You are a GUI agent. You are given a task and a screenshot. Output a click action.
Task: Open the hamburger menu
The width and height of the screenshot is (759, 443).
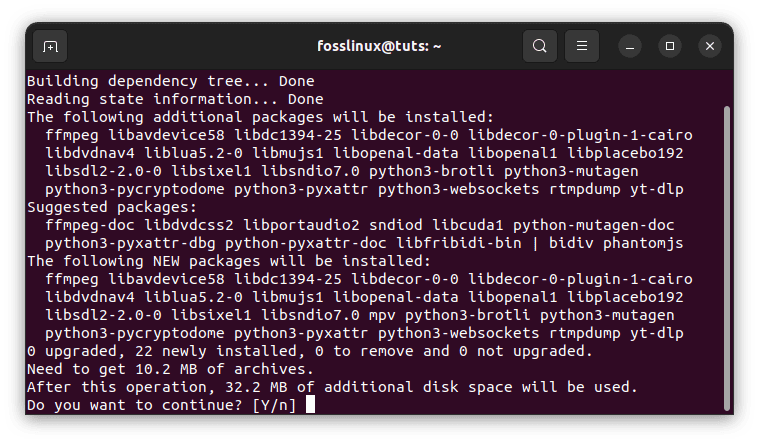[582, 46]
